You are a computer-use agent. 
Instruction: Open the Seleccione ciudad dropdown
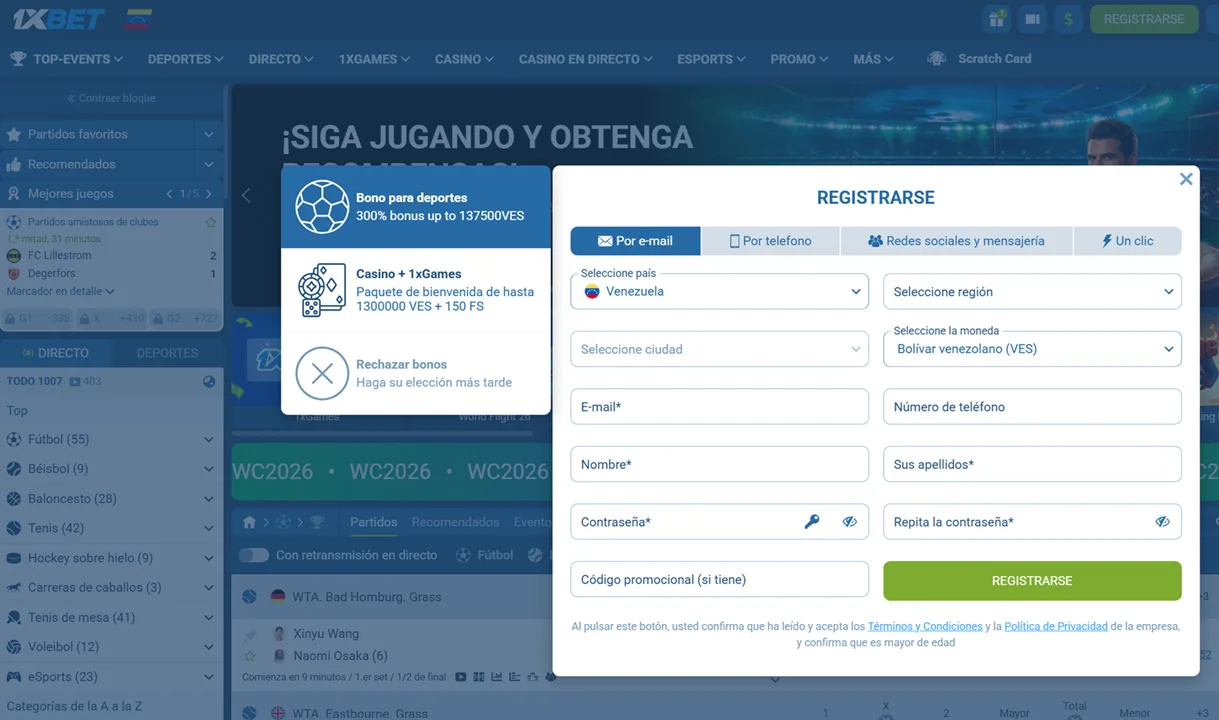click(x=719, y=349)
